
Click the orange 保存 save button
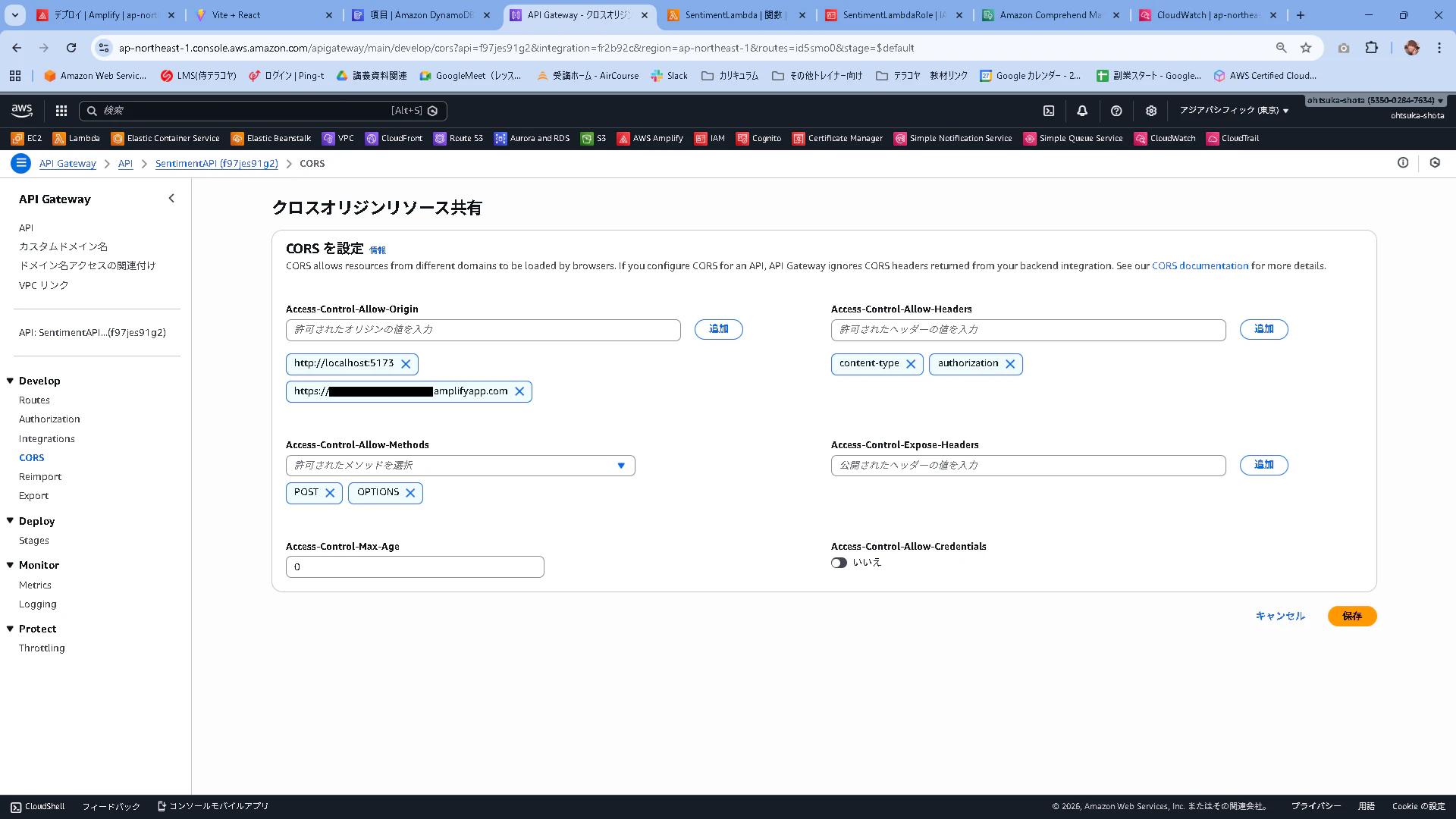tap(1351, 616)
